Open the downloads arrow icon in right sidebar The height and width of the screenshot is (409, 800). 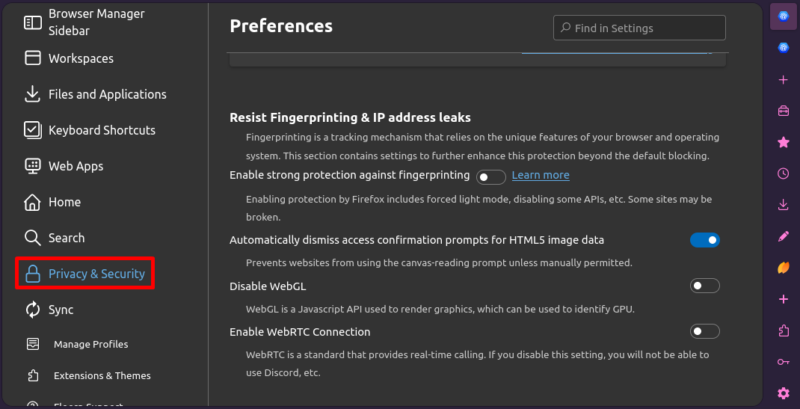coord(783,205)
